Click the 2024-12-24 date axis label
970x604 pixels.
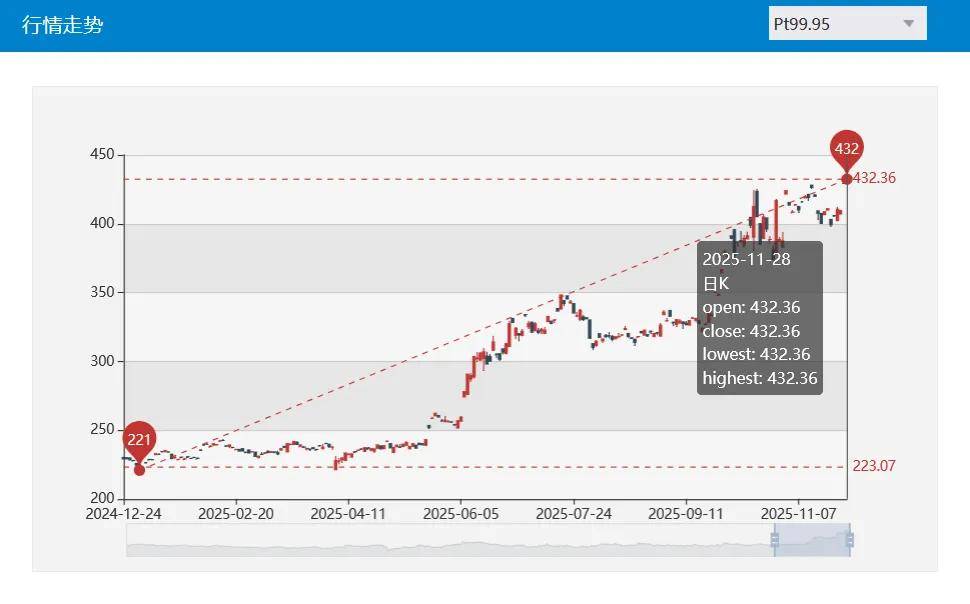coord(123,514)
